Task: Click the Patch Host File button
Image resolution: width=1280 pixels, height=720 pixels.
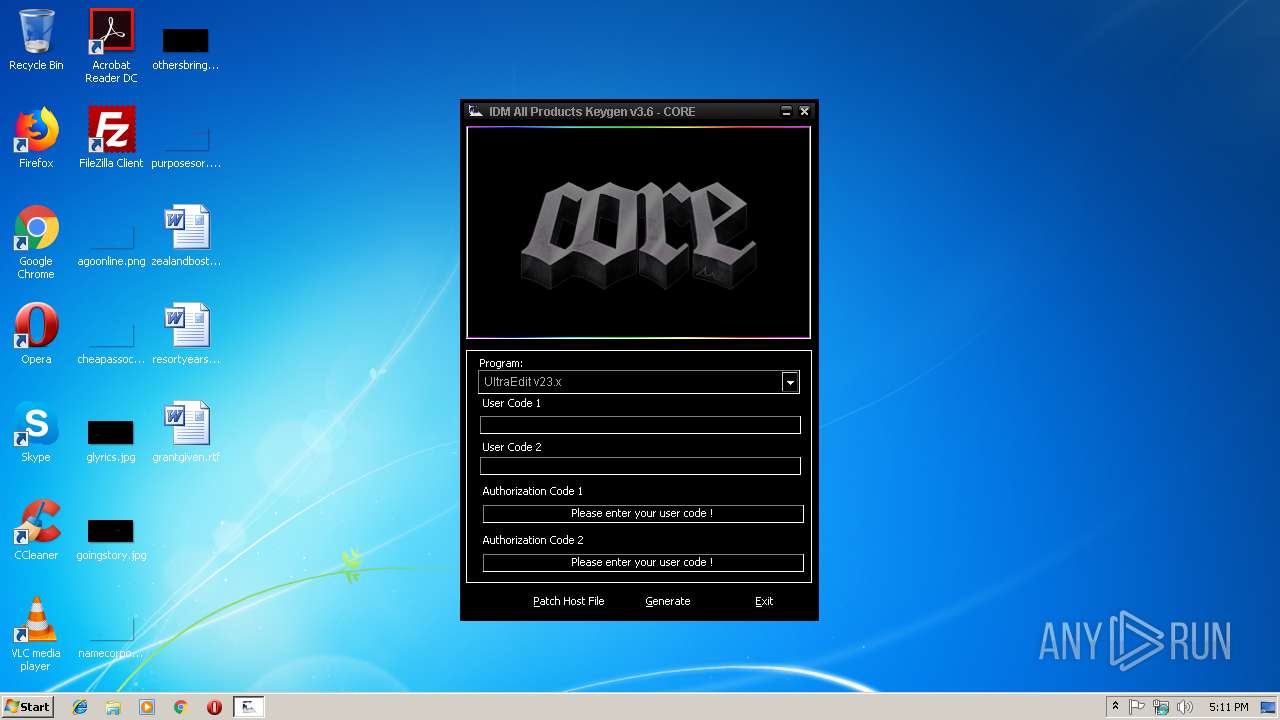Action: [568, 601]
